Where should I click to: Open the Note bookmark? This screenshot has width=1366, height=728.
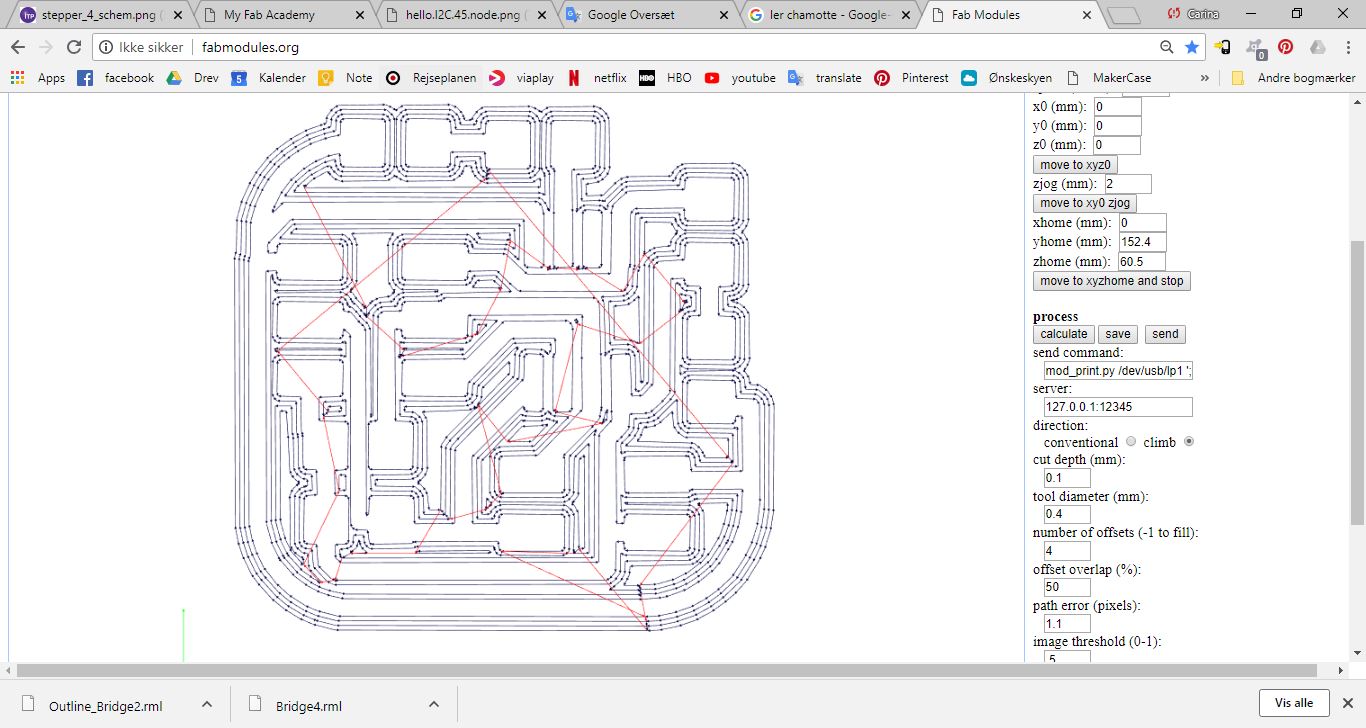[x=345, y=78]
